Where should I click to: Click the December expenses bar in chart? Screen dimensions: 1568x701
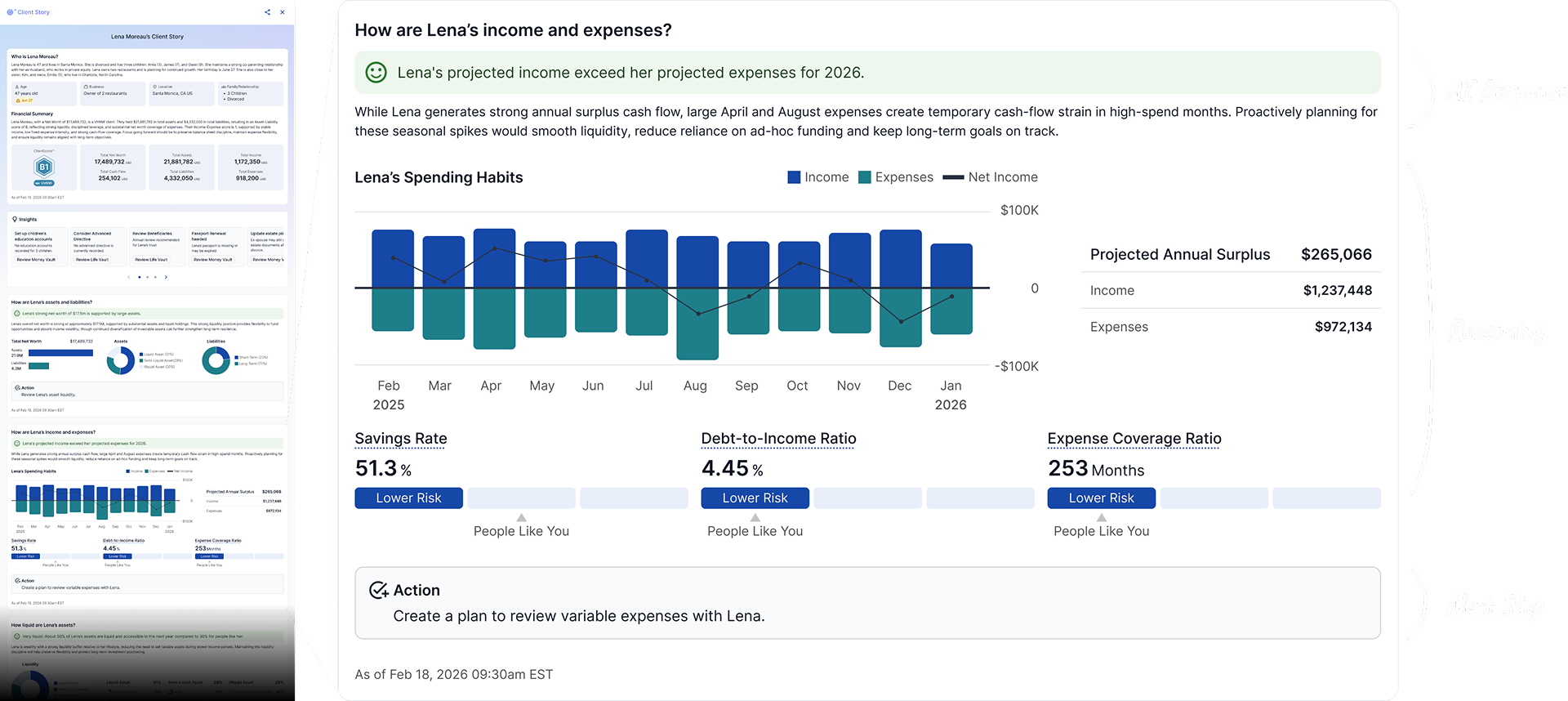(x=901, y=318)
